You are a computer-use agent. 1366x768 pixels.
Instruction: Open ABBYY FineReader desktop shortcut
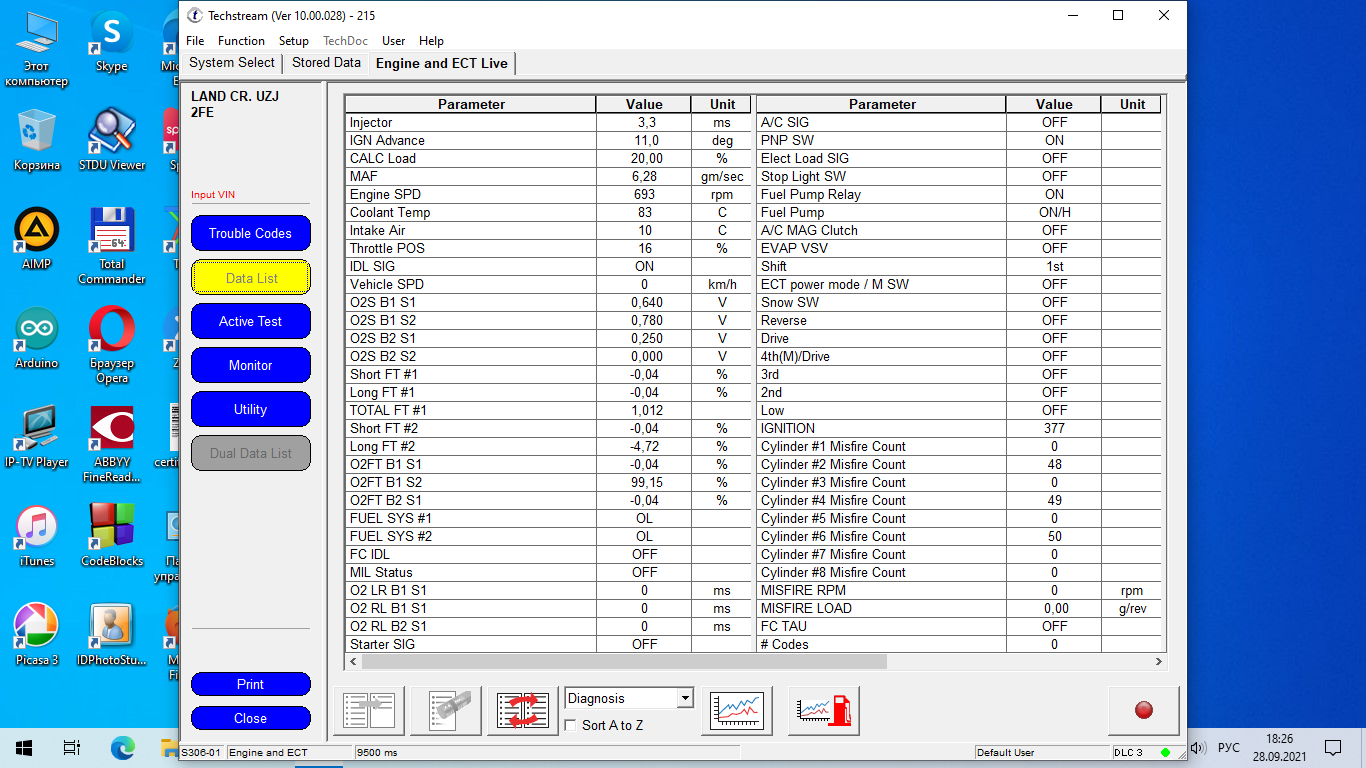(x=112, y=443)
